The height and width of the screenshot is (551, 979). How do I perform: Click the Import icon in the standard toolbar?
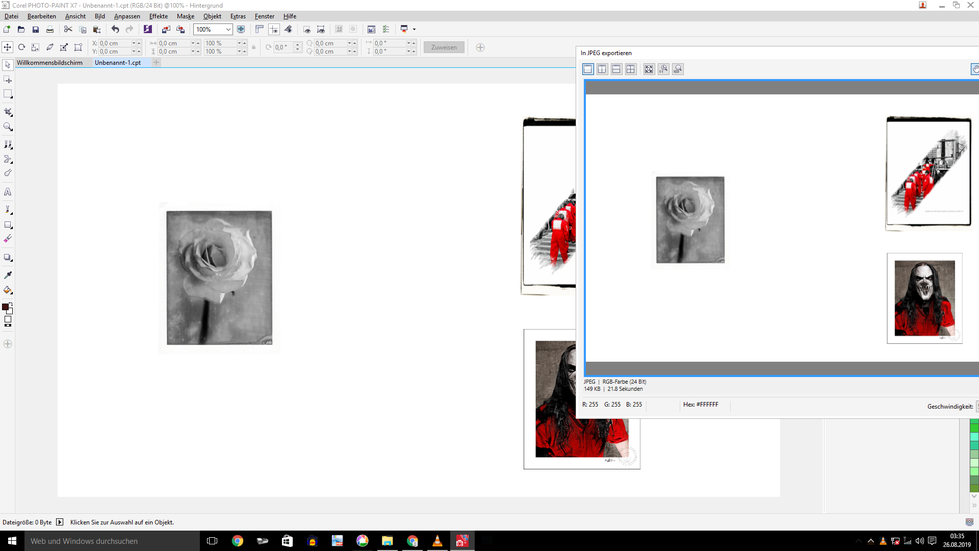coord(166,29)
